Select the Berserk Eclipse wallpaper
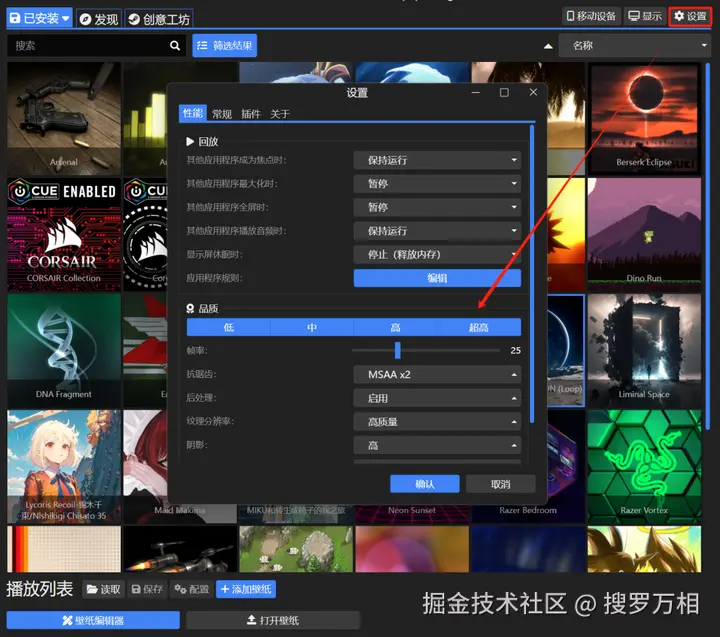Screen dimensions: 720x637 tap(644, 118)
